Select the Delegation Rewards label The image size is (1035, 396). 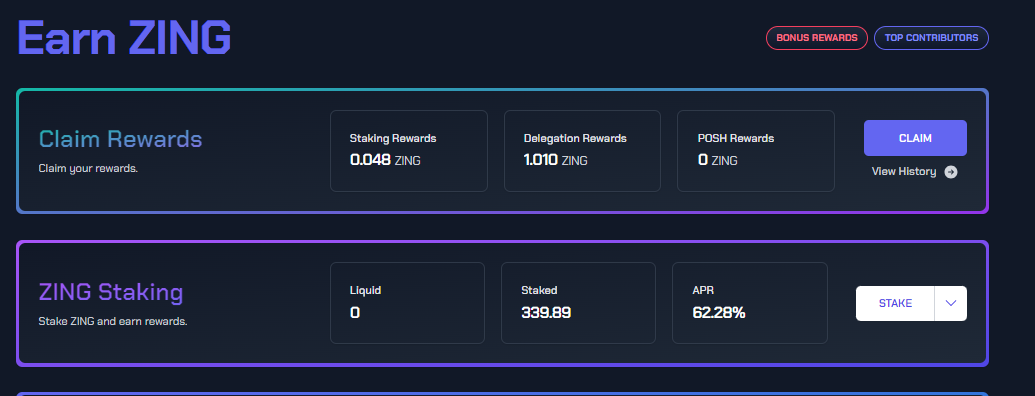tap(575, 139)
